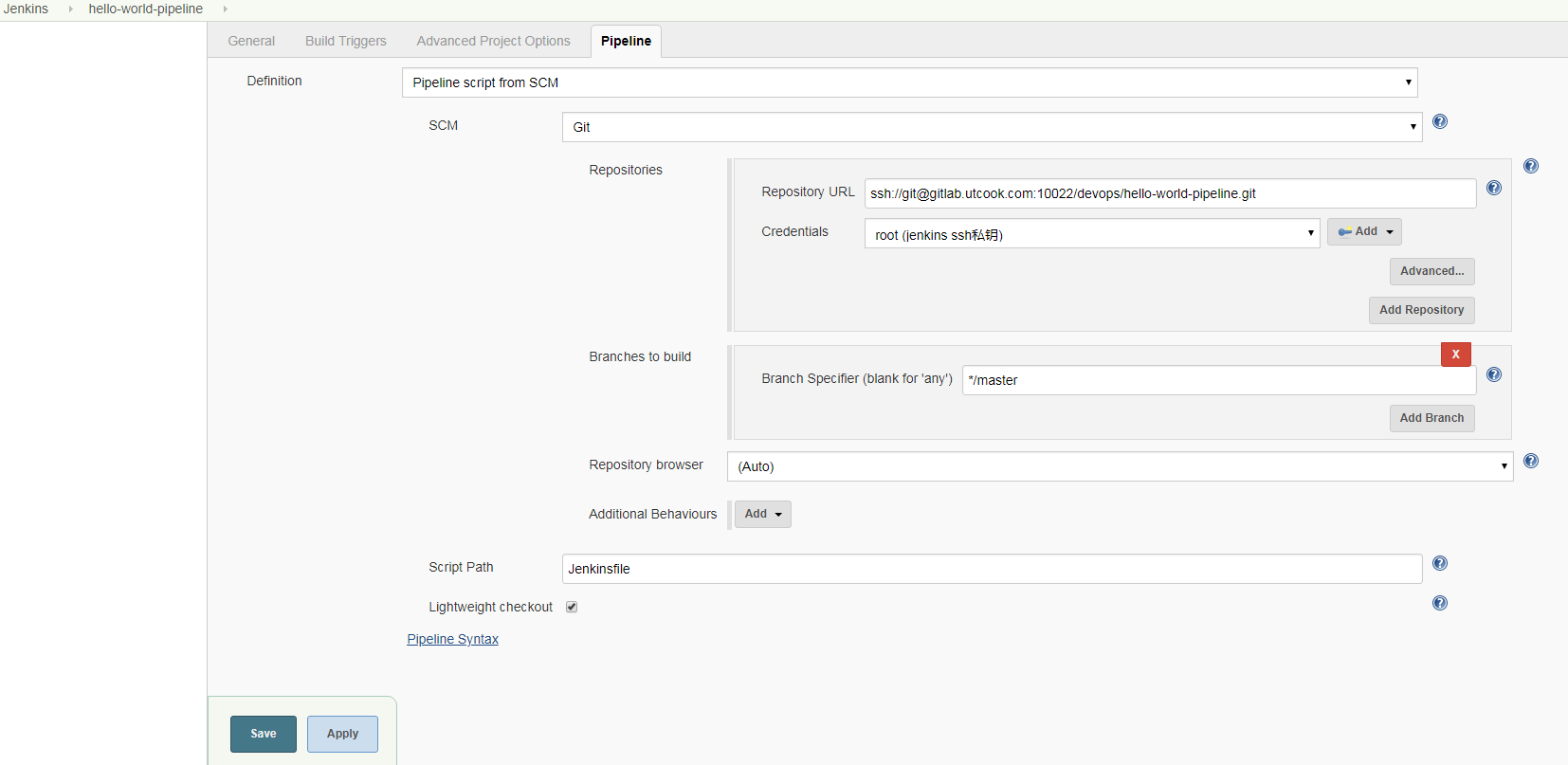Open the Definition dropdown

point(909,82)
